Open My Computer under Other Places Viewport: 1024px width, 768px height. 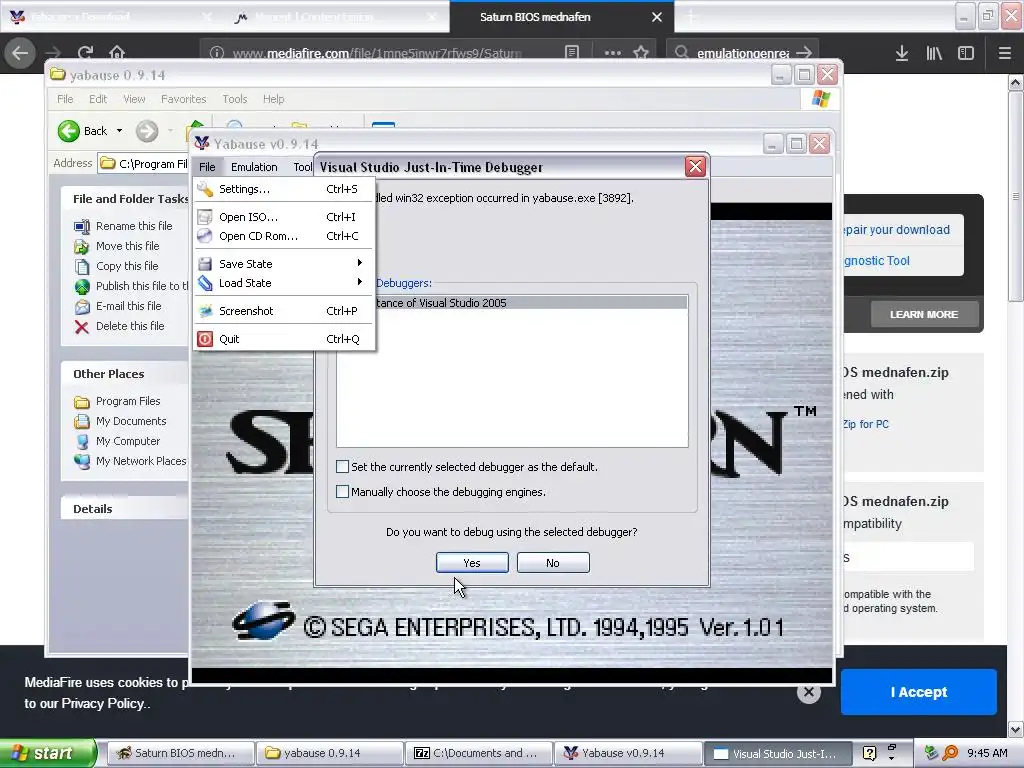click(128, 441)
